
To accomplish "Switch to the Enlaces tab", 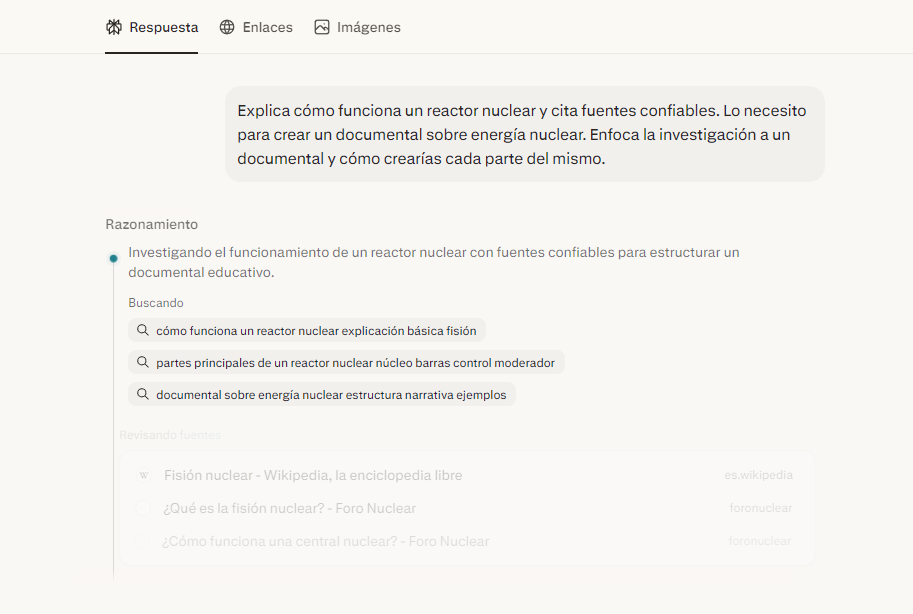I will click(267, 27).
